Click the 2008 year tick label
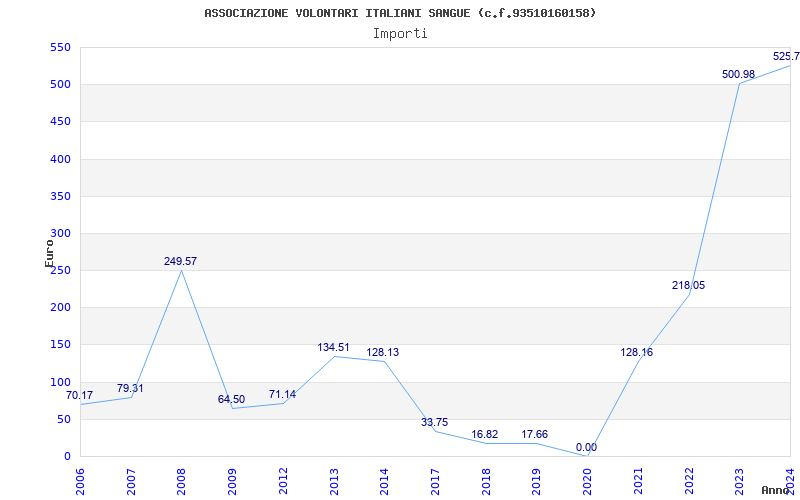The height and width of the screenshot is (500, 800). (182, 481)
